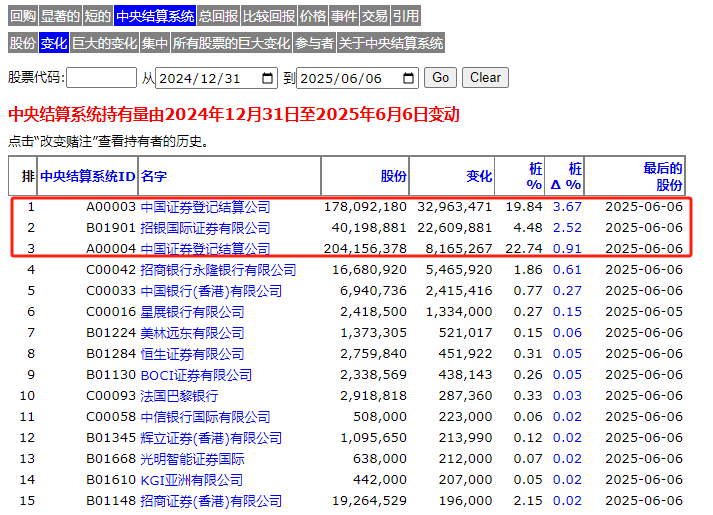Click stake change 0.91 for A00004
This screenshot has width=713, height=515.
(567, 249)
